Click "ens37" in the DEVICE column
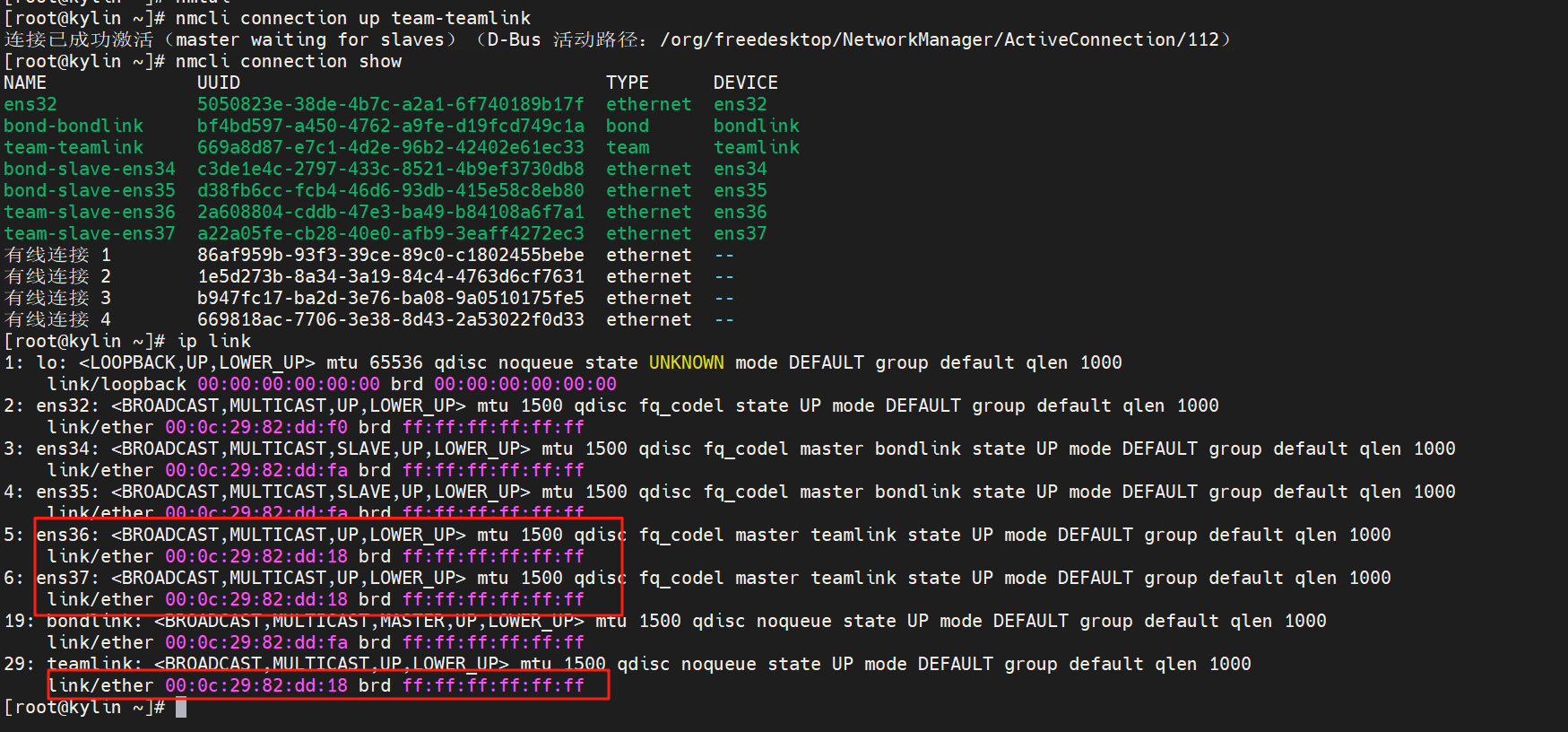 point(740,233)
